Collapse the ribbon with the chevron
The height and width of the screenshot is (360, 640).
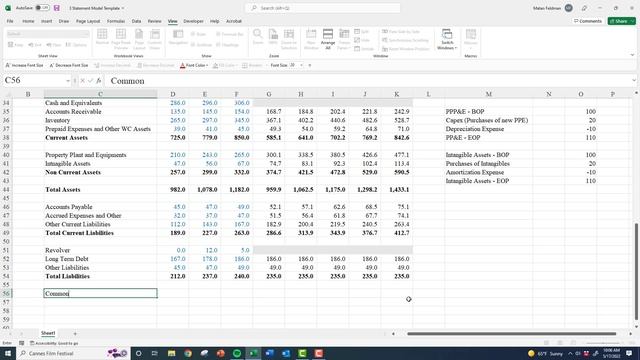[x=632, y=55]
